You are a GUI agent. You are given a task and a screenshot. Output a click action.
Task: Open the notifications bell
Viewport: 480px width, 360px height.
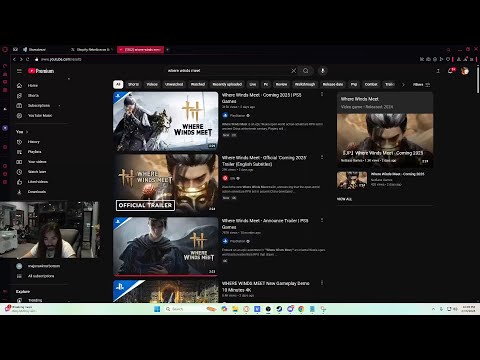pos(450,71)
